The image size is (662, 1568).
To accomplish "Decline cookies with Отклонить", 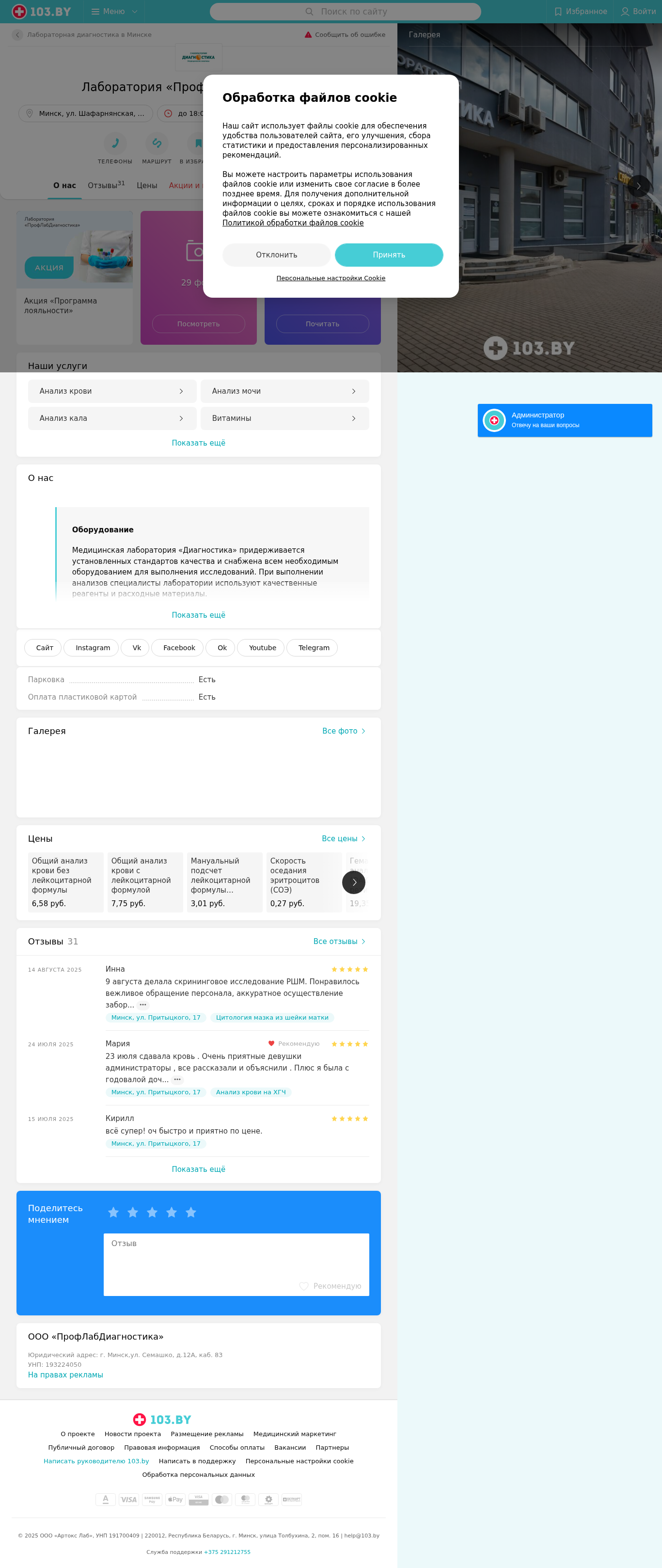I will (276, 255).
